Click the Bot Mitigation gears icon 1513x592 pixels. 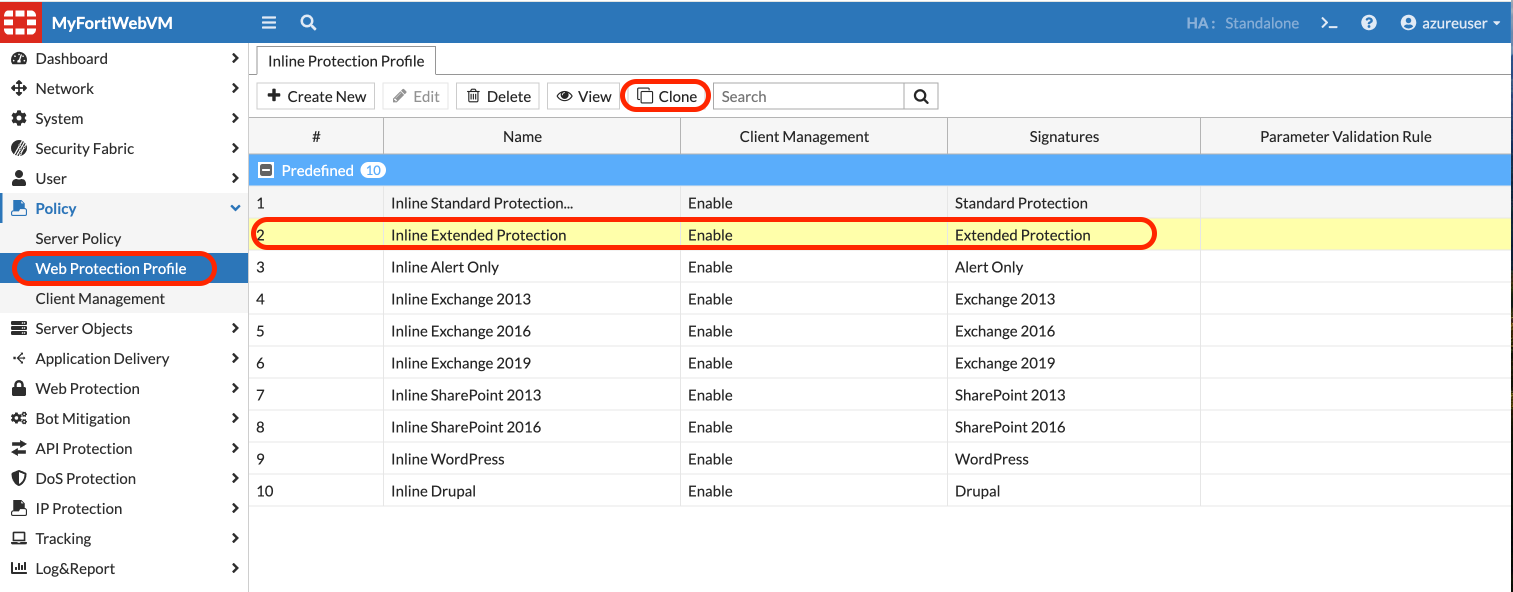coord(19,419)
